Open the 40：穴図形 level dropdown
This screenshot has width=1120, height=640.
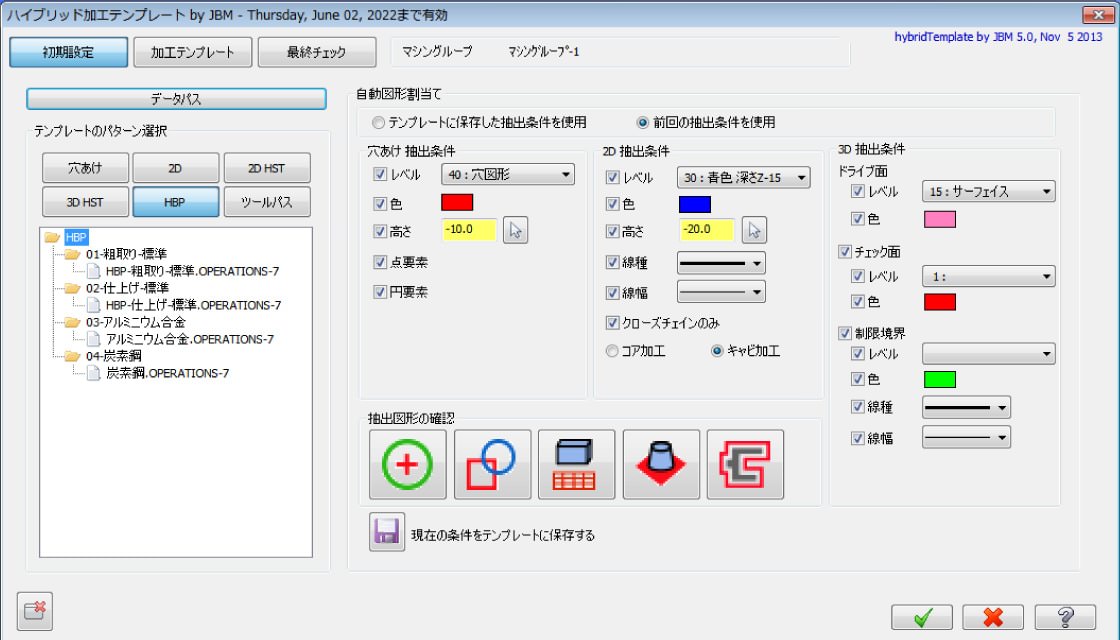pos(508,176)
